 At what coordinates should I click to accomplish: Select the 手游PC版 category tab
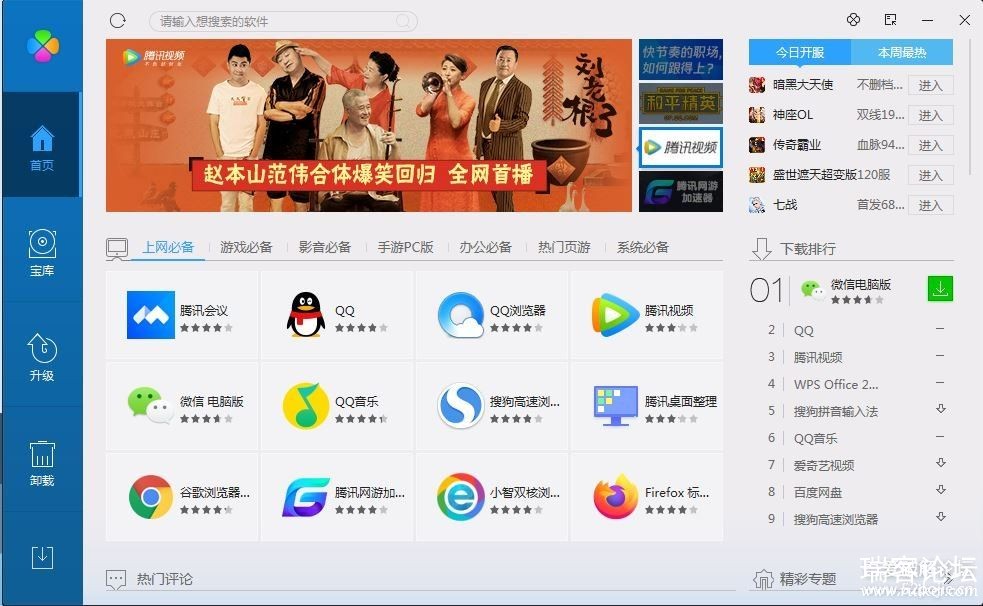pos(406,247)
